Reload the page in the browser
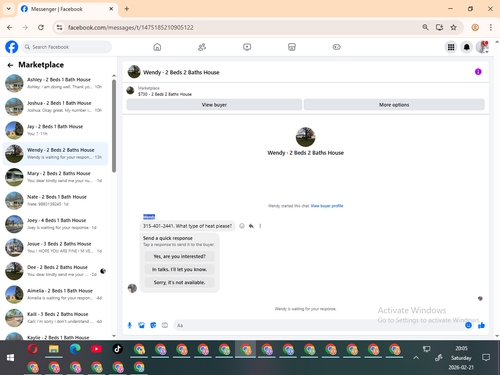The height and width of the screenshot is (375, 500). (x=41, y=27)
